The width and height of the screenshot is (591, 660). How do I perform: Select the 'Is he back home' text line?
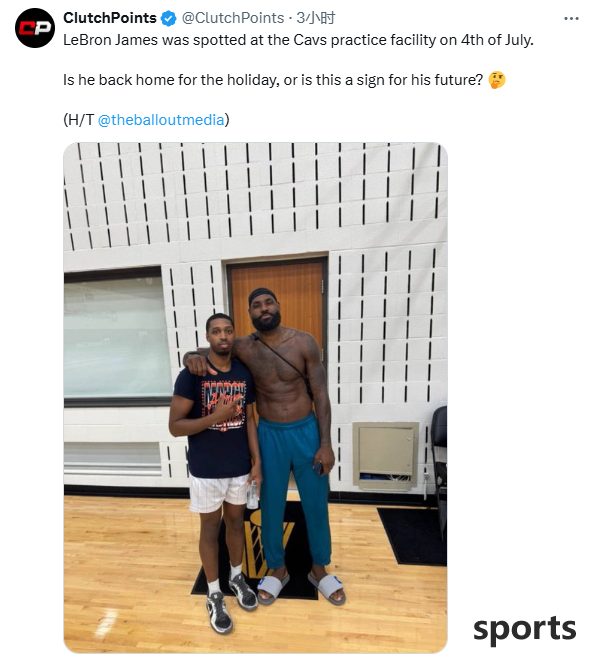pos(273,80)
